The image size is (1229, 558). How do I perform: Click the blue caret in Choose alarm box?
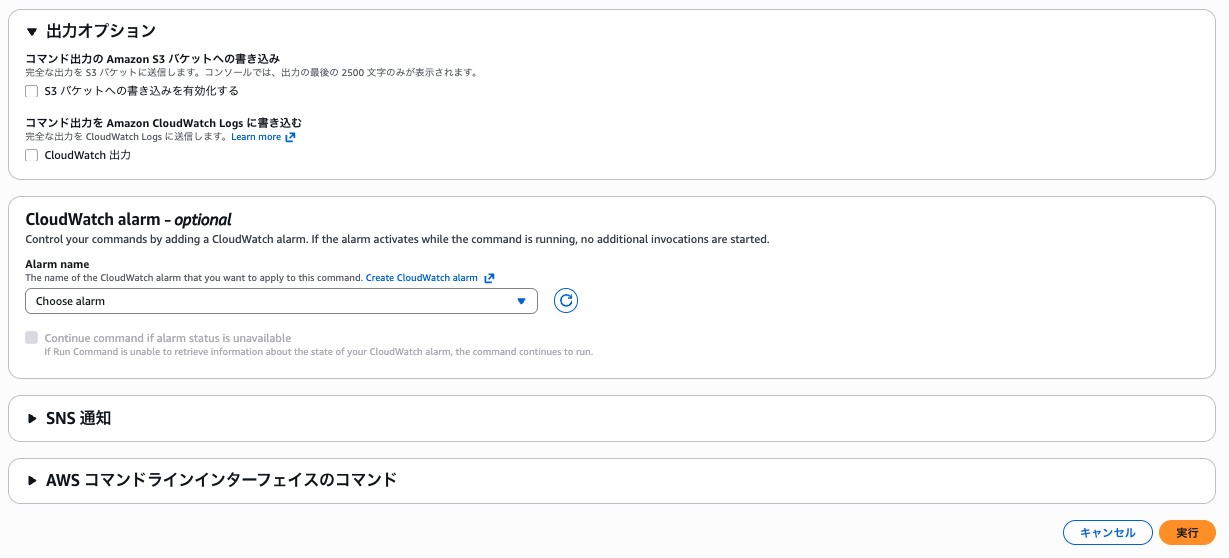click(521, 301)
